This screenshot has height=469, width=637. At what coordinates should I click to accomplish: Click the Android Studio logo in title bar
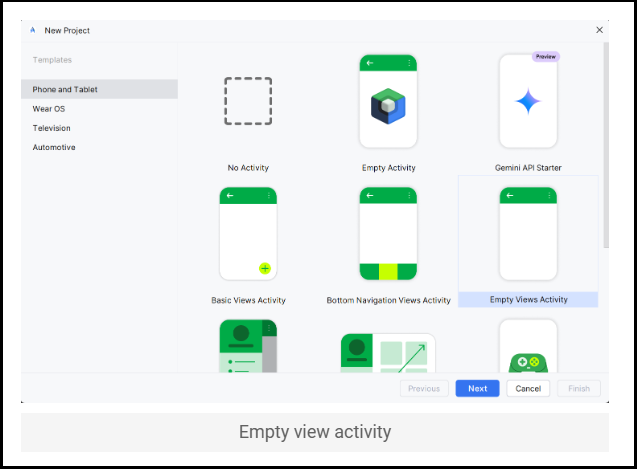[x=33, y=30]
